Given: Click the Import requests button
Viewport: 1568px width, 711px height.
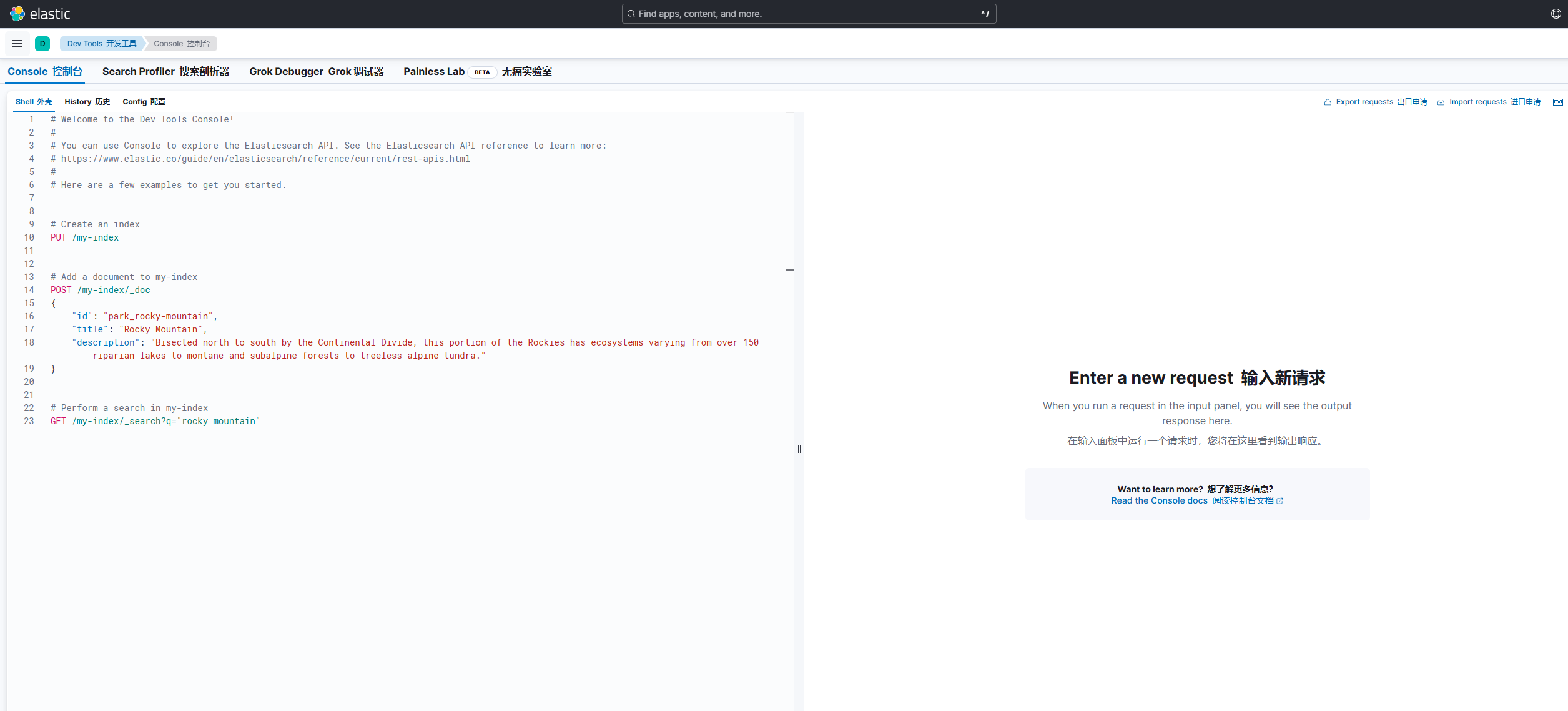Looking at the screenshot, I should 1488,102.
